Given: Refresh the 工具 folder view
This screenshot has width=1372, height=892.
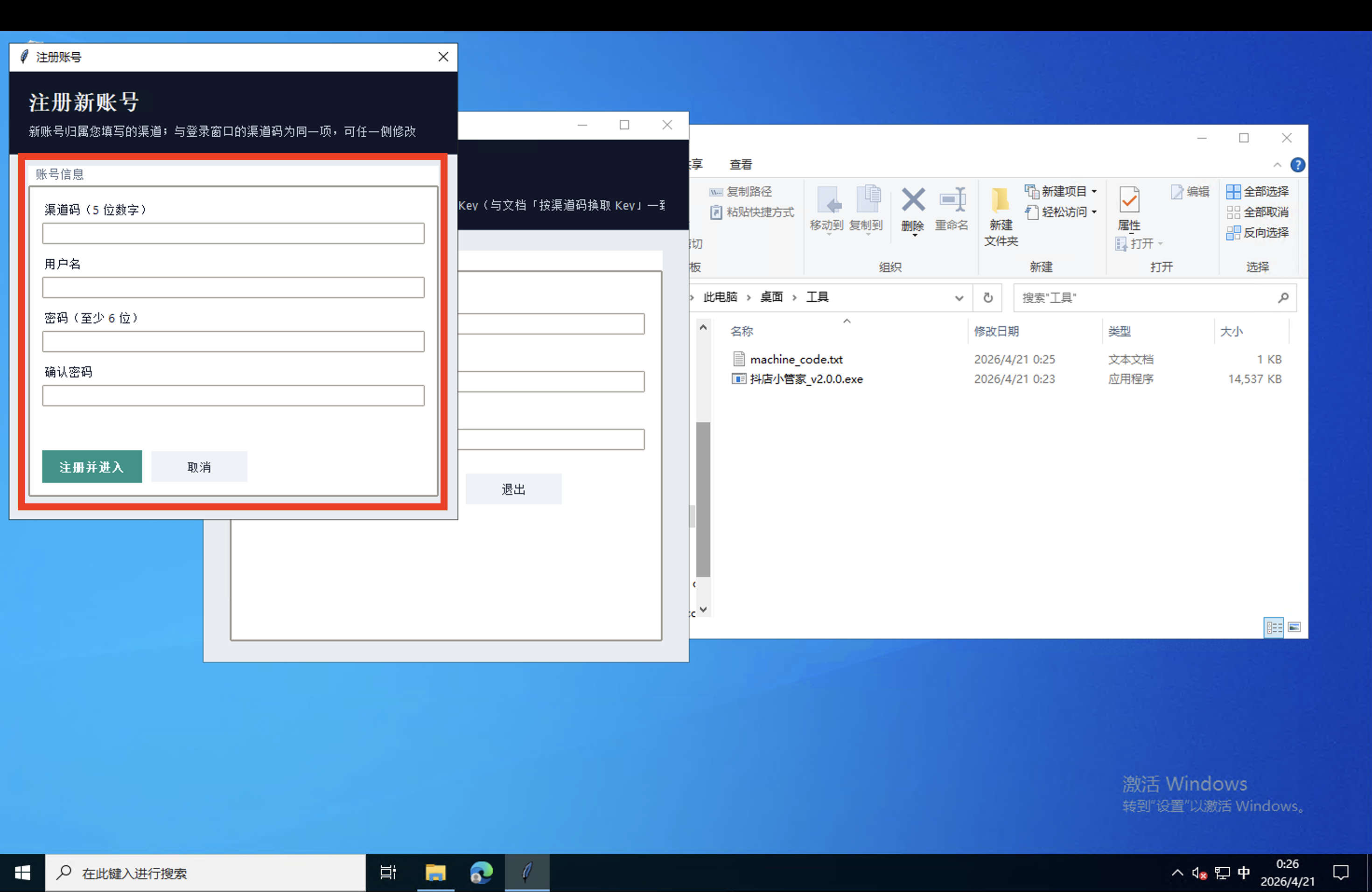Looking at the screenshot, I should 987,298.
